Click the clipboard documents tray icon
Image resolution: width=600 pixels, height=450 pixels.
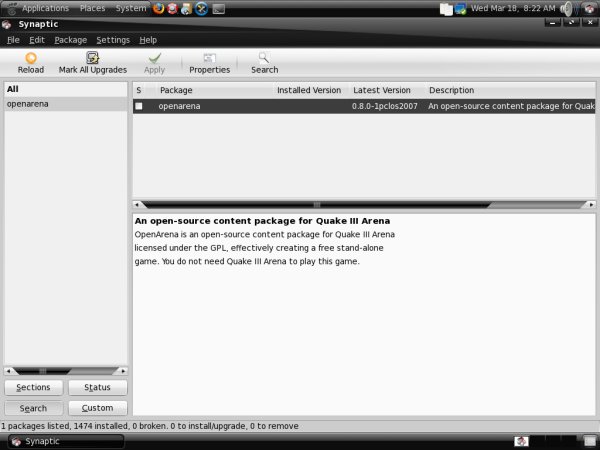(446, 8)
